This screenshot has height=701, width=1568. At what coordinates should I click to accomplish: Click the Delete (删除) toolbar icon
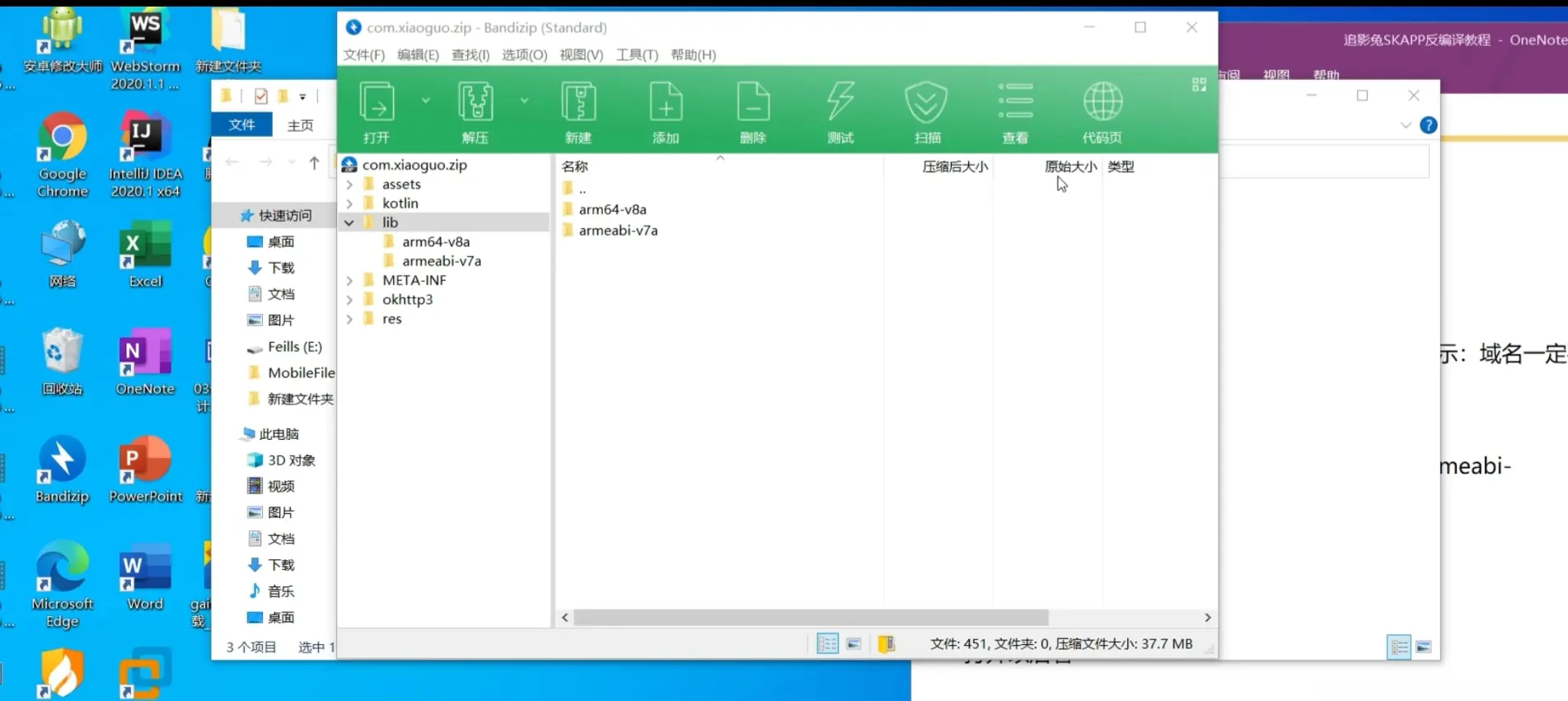(753, 111)
